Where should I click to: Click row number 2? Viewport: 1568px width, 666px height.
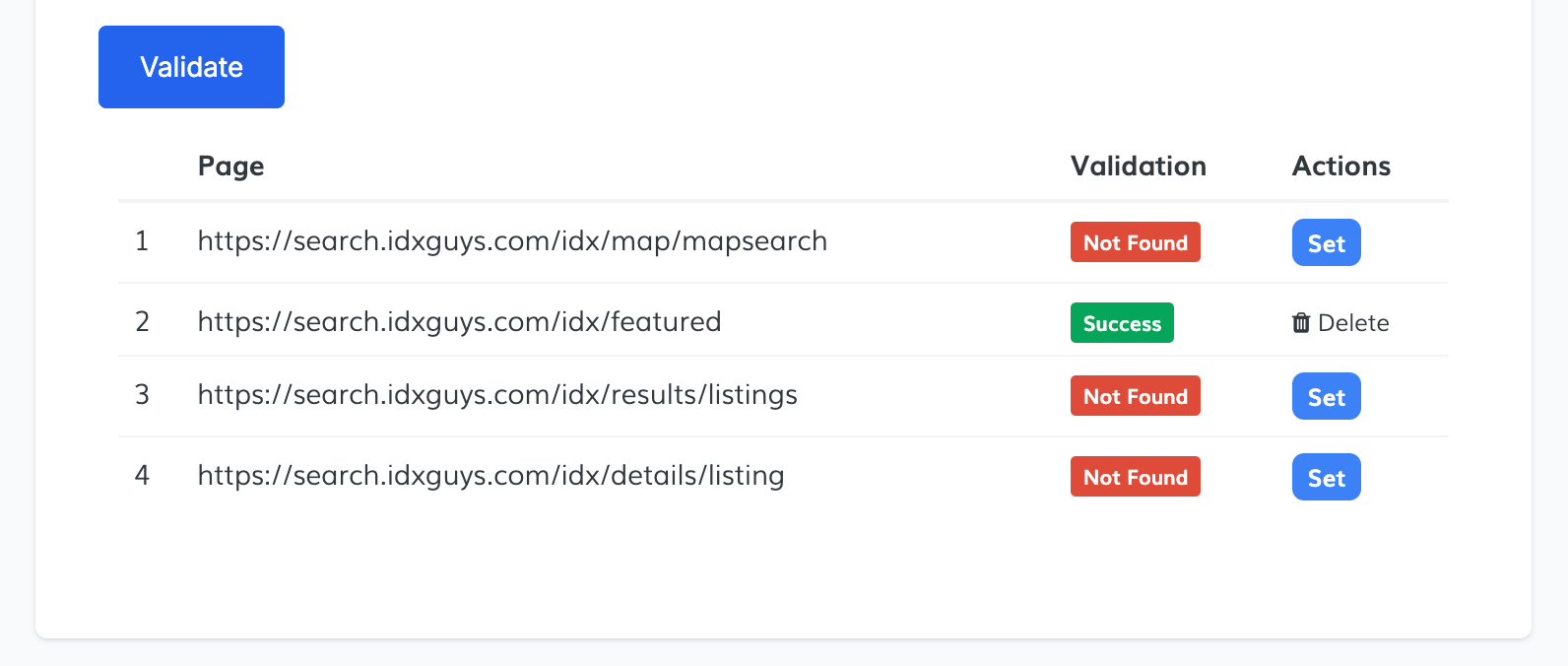(142, 322)
